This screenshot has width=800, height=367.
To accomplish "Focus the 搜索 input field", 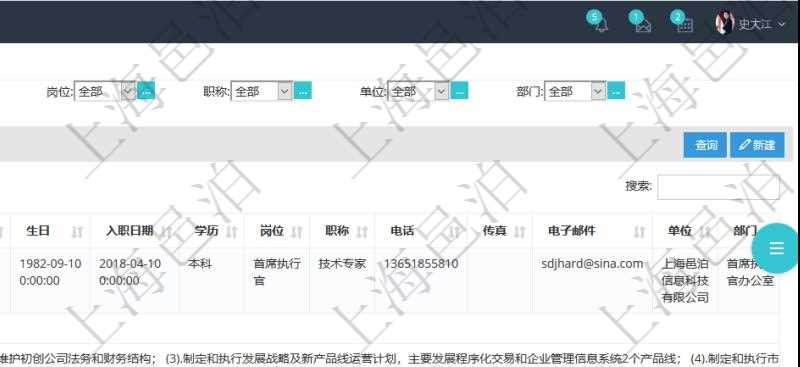I will point(718,187).
